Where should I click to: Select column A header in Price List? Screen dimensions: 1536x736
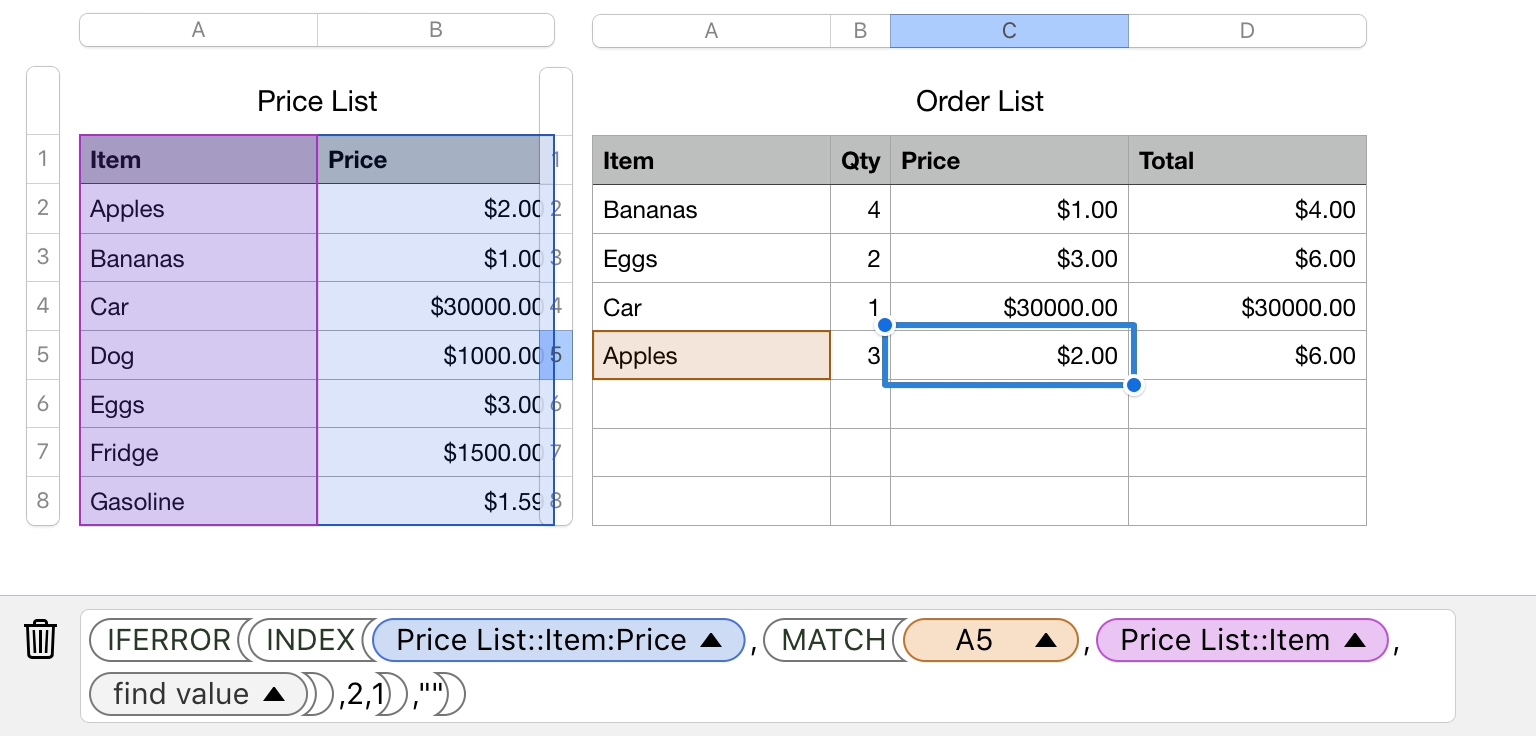198,30
